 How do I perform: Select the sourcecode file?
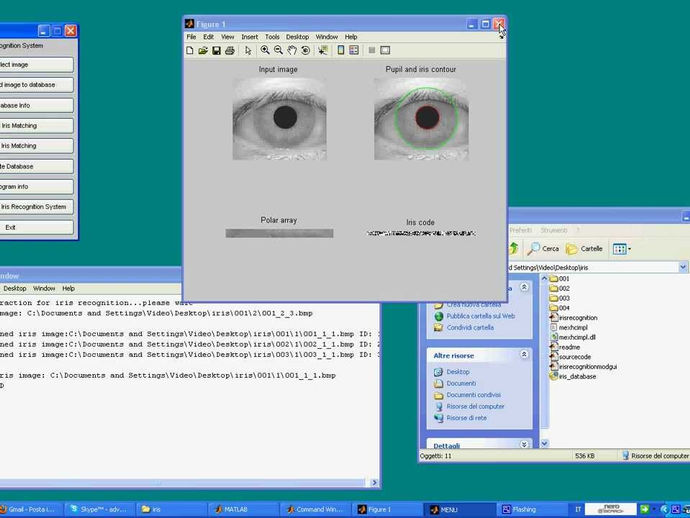coord(570,357)
